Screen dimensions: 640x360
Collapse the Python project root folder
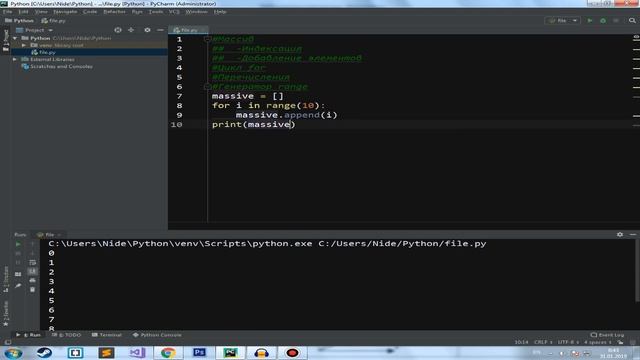click(x=15, y=38)
